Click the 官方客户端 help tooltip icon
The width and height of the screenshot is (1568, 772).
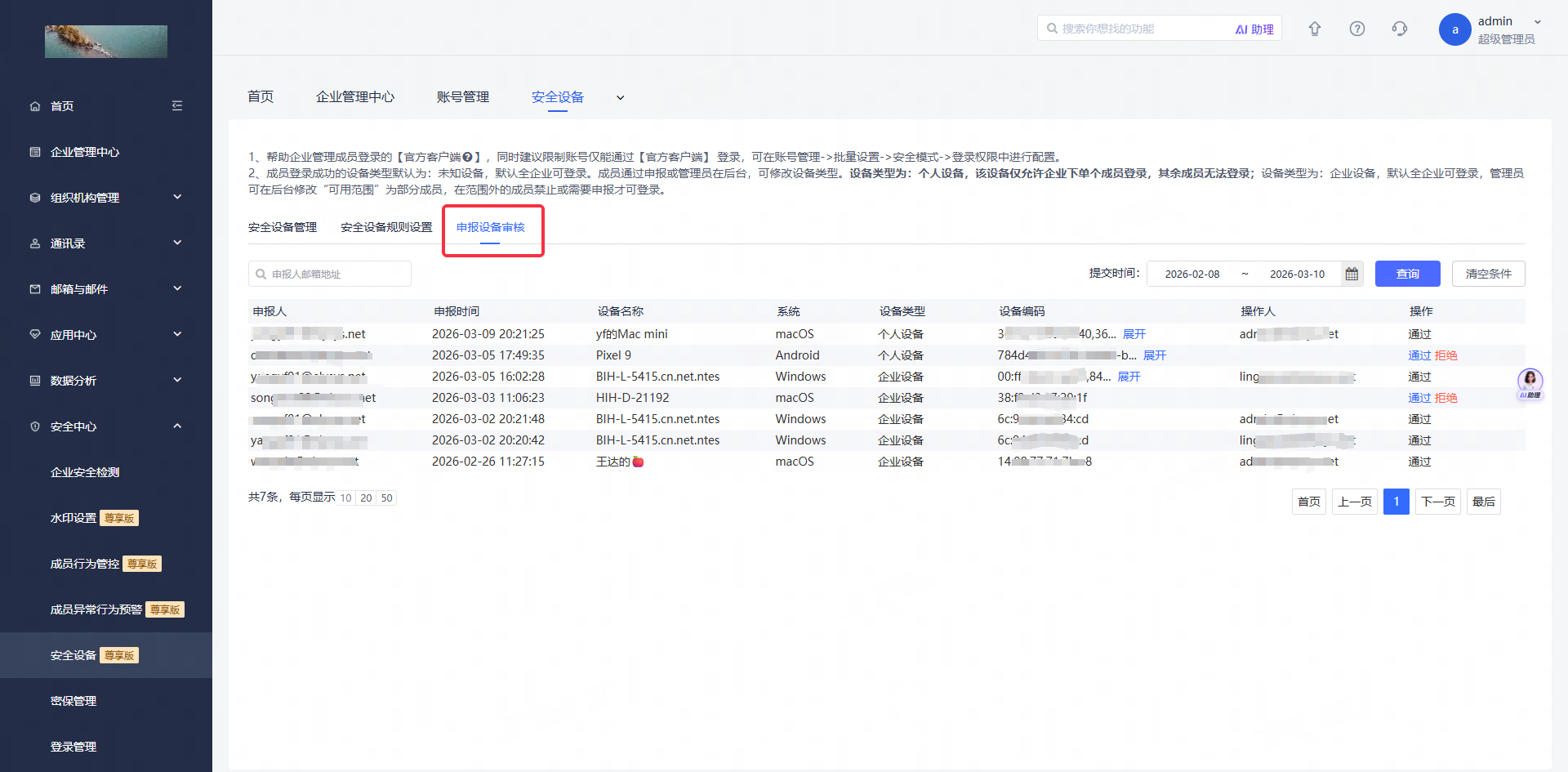[x=467, y=157]
